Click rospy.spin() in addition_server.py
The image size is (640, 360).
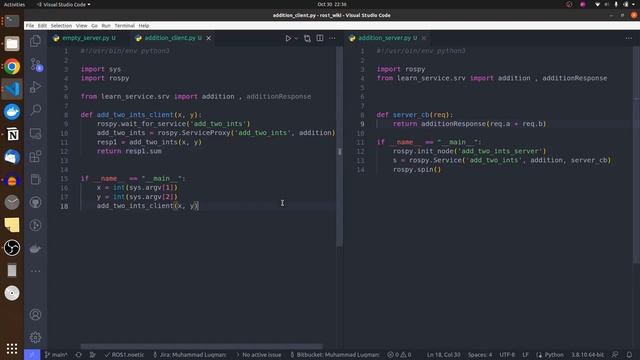point(417,169)
